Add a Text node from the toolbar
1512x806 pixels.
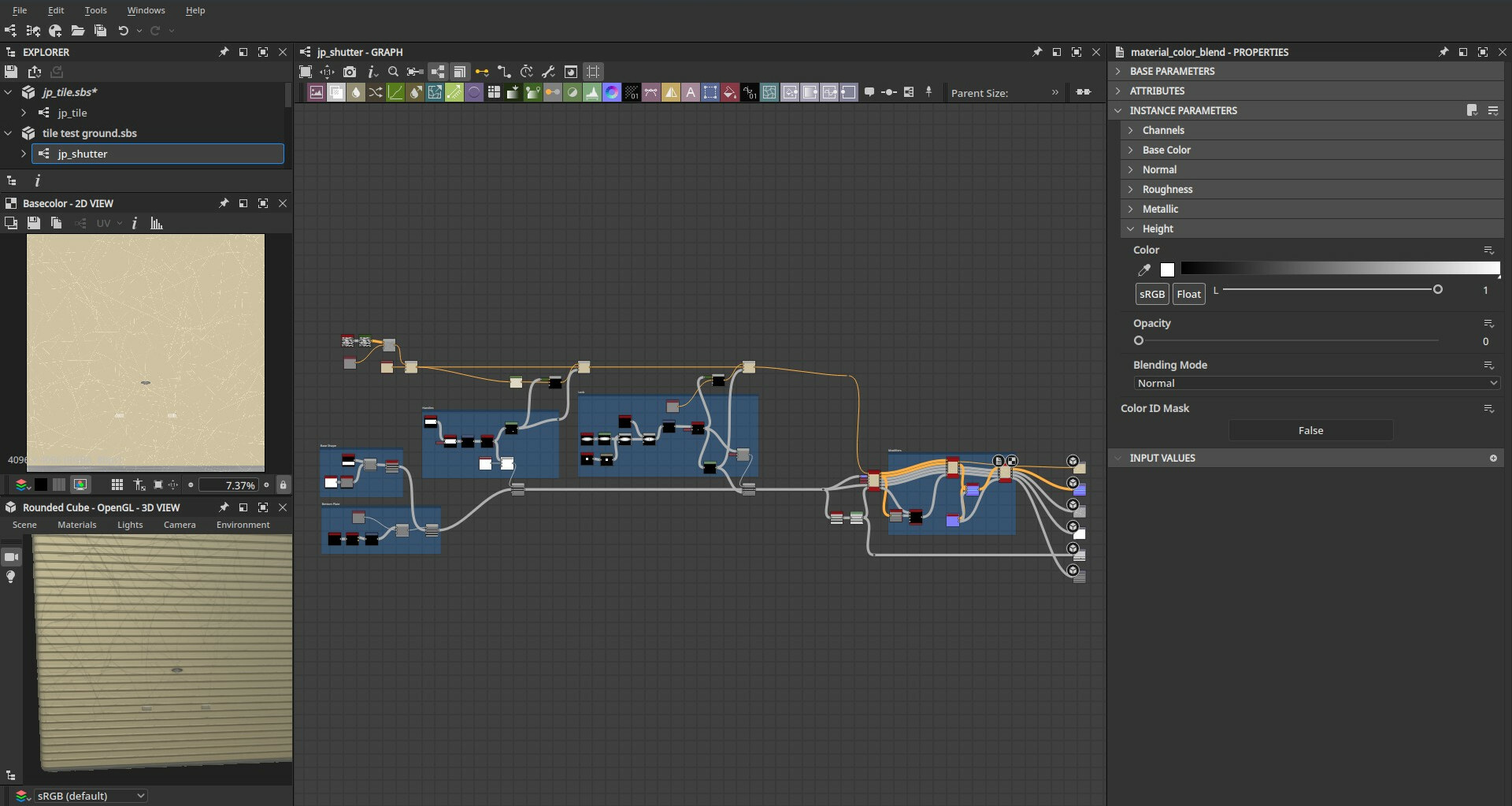(x=691, y=92)
